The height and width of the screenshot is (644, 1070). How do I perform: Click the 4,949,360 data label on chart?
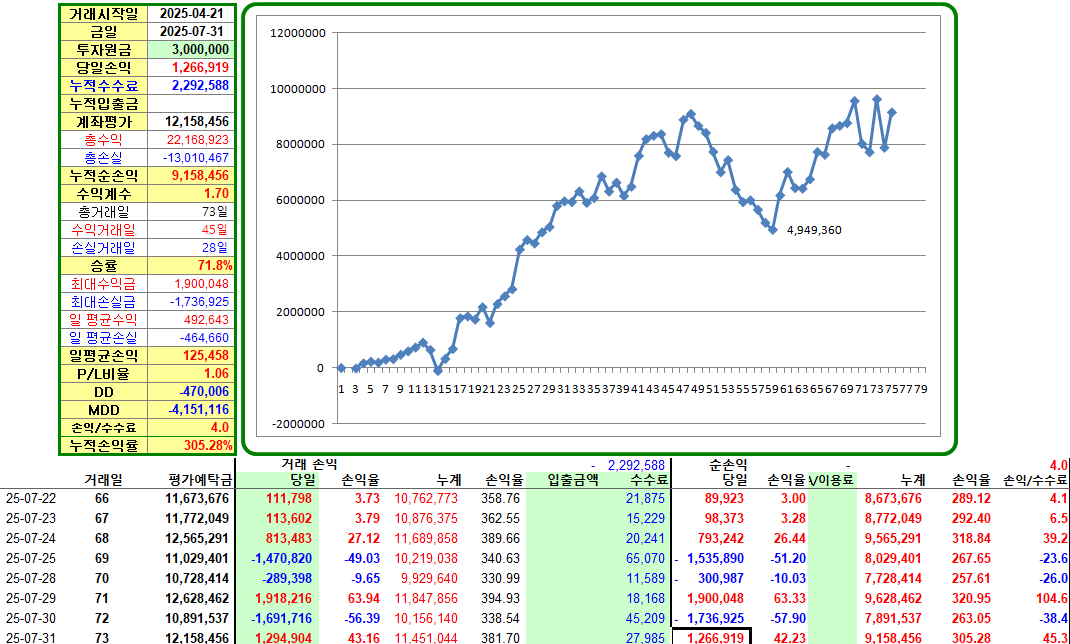[814, 230]
